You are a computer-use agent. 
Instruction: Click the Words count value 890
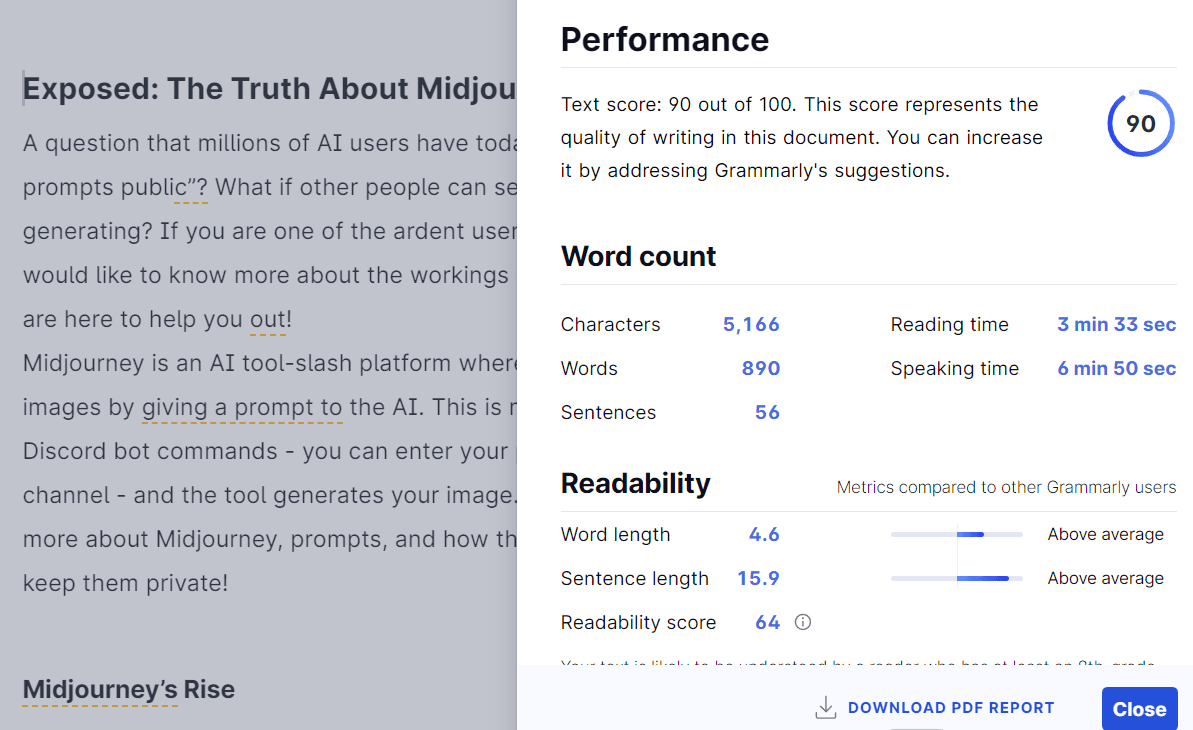point(761,368)
